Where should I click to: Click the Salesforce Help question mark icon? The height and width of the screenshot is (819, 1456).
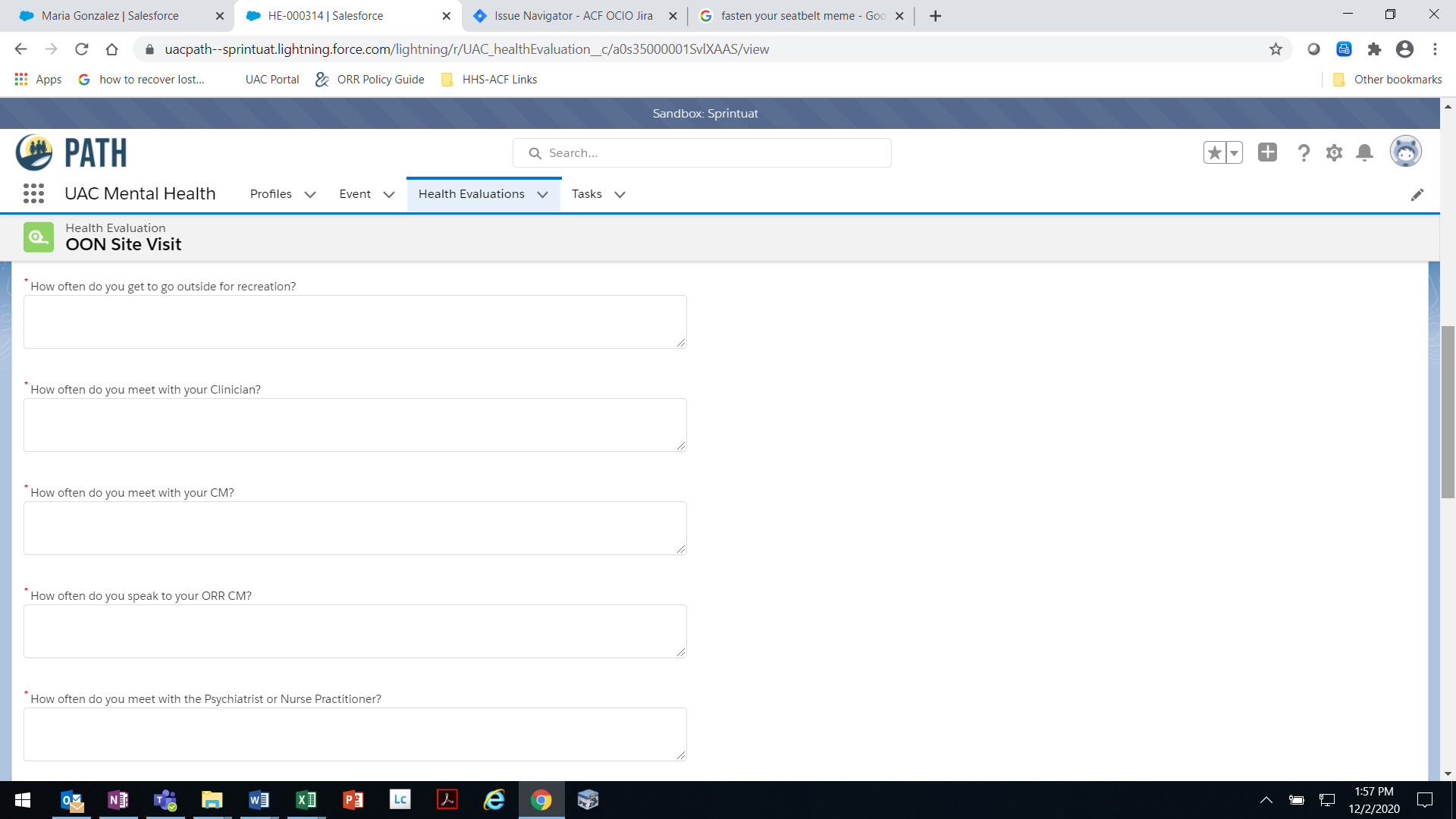pos(1304,153)
